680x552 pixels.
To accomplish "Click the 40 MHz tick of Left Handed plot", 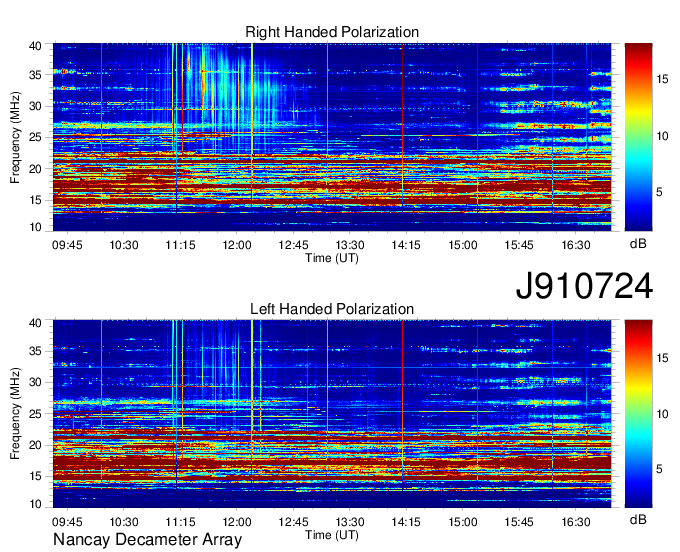I will 36,323.
